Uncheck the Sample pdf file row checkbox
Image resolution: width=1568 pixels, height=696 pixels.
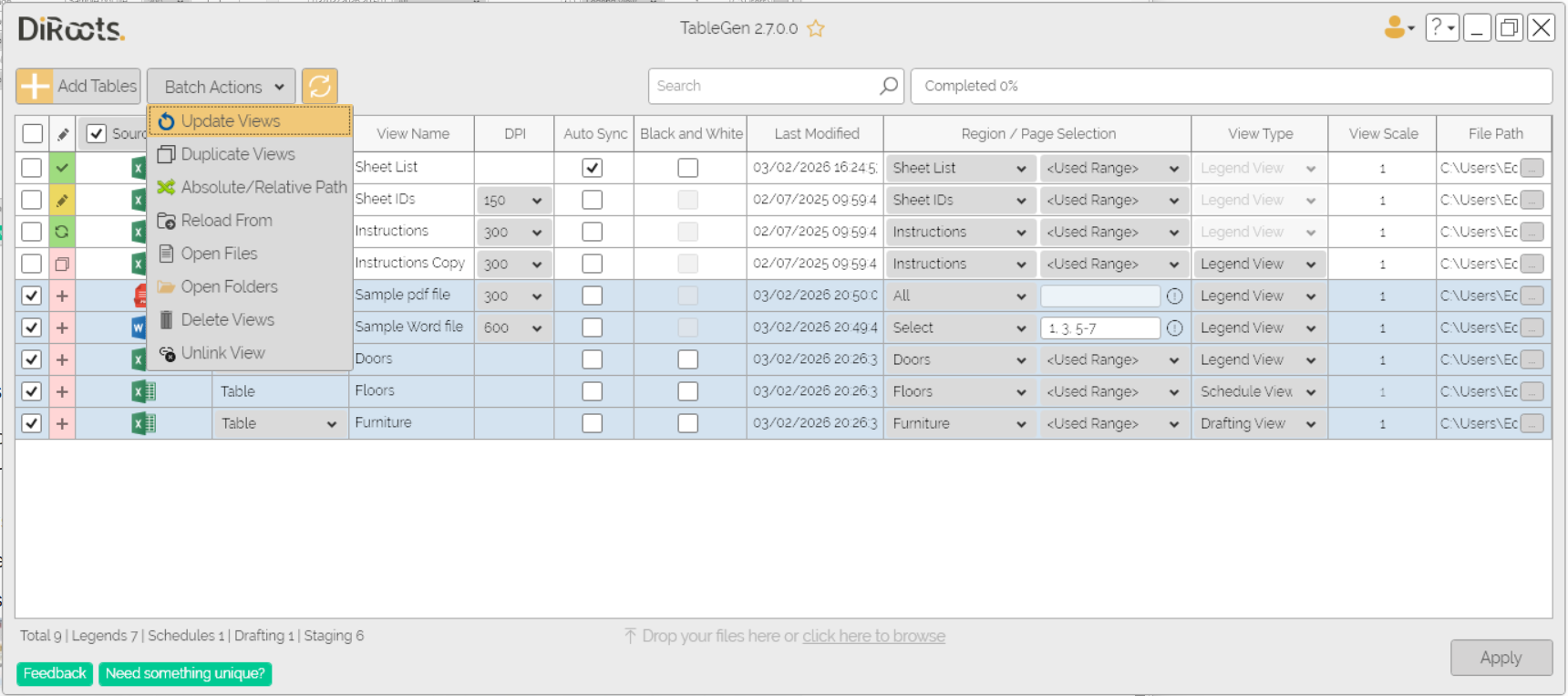coord(32,296)
